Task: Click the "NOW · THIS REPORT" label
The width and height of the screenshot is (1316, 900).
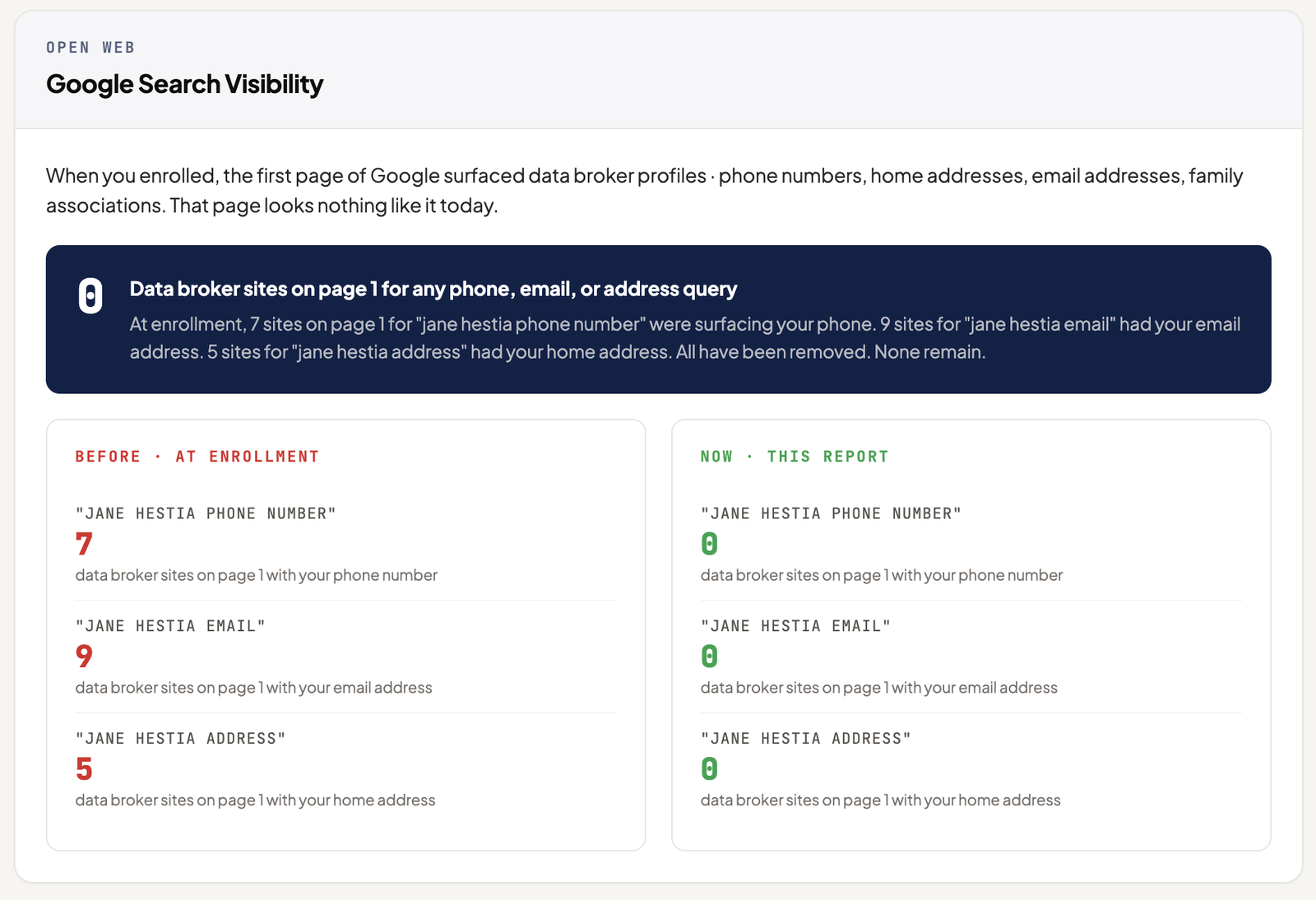Action: [795, 457]
